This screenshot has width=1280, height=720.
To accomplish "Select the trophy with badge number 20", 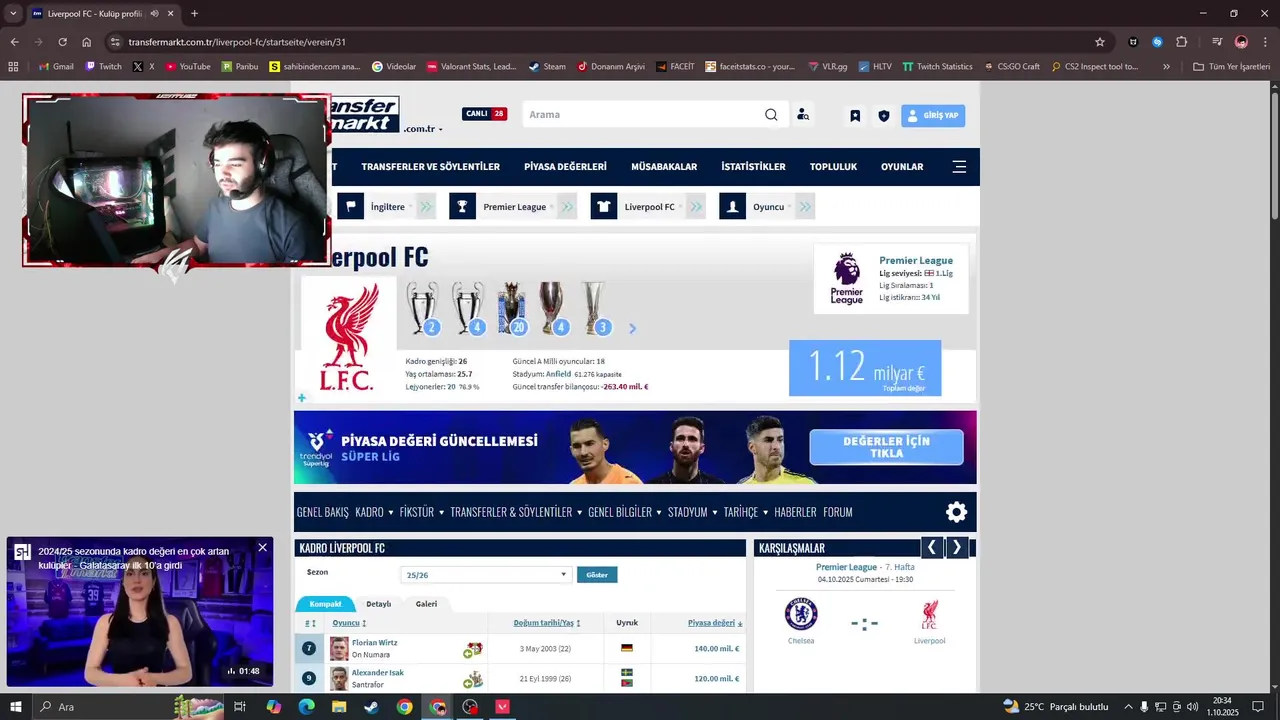I will point(511,308).
